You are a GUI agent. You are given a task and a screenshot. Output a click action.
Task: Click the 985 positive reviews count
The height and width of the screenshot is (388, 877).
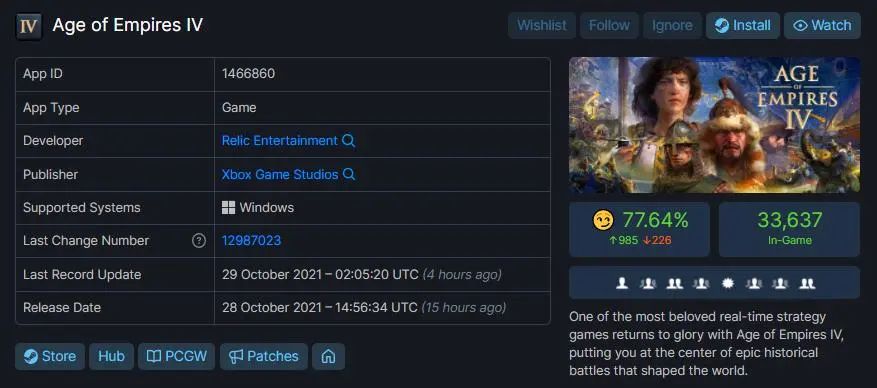(623, 241)
